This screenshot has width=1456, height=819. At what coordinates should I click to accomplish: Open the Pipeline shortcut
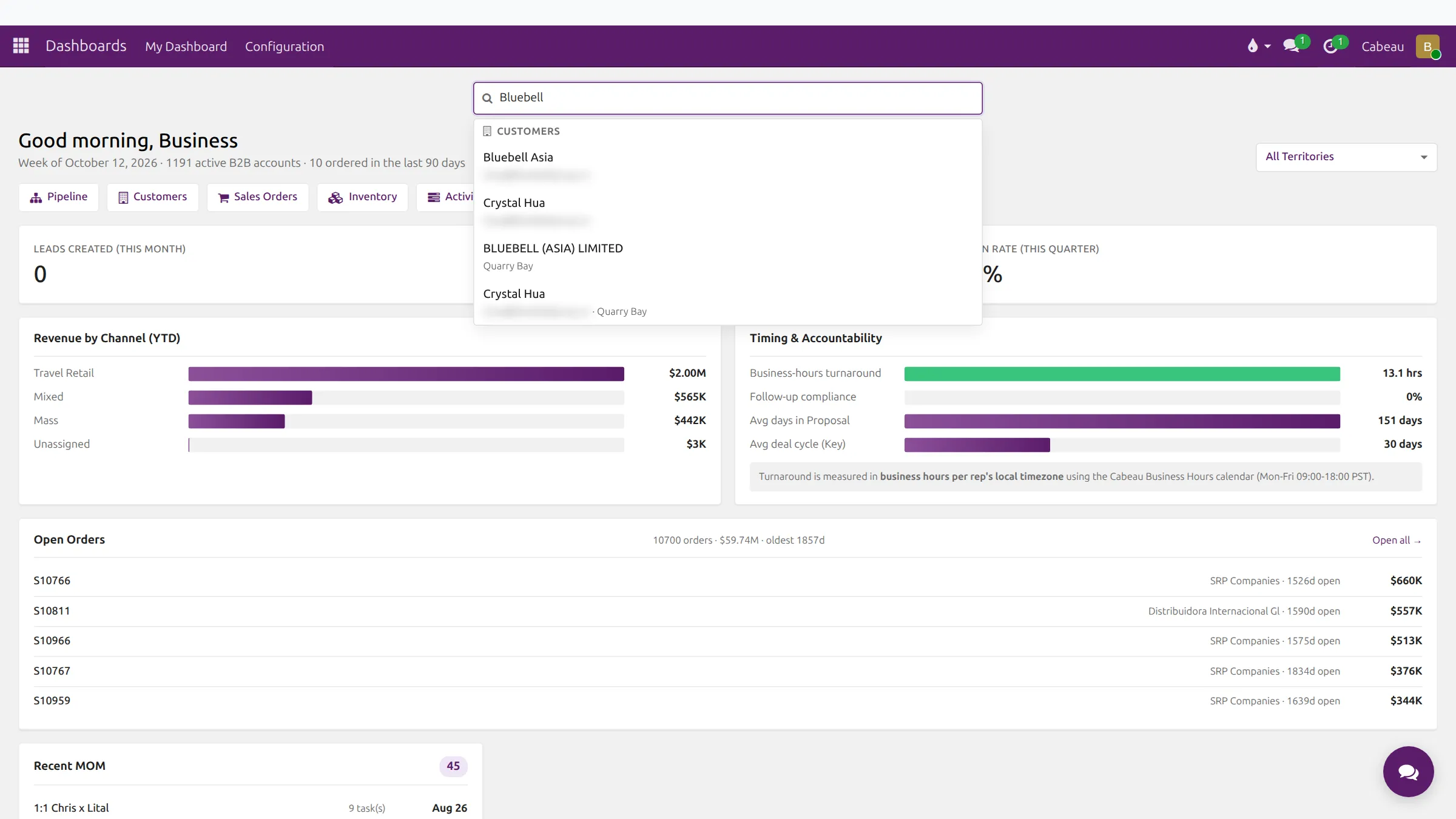[x=59, y=197]
